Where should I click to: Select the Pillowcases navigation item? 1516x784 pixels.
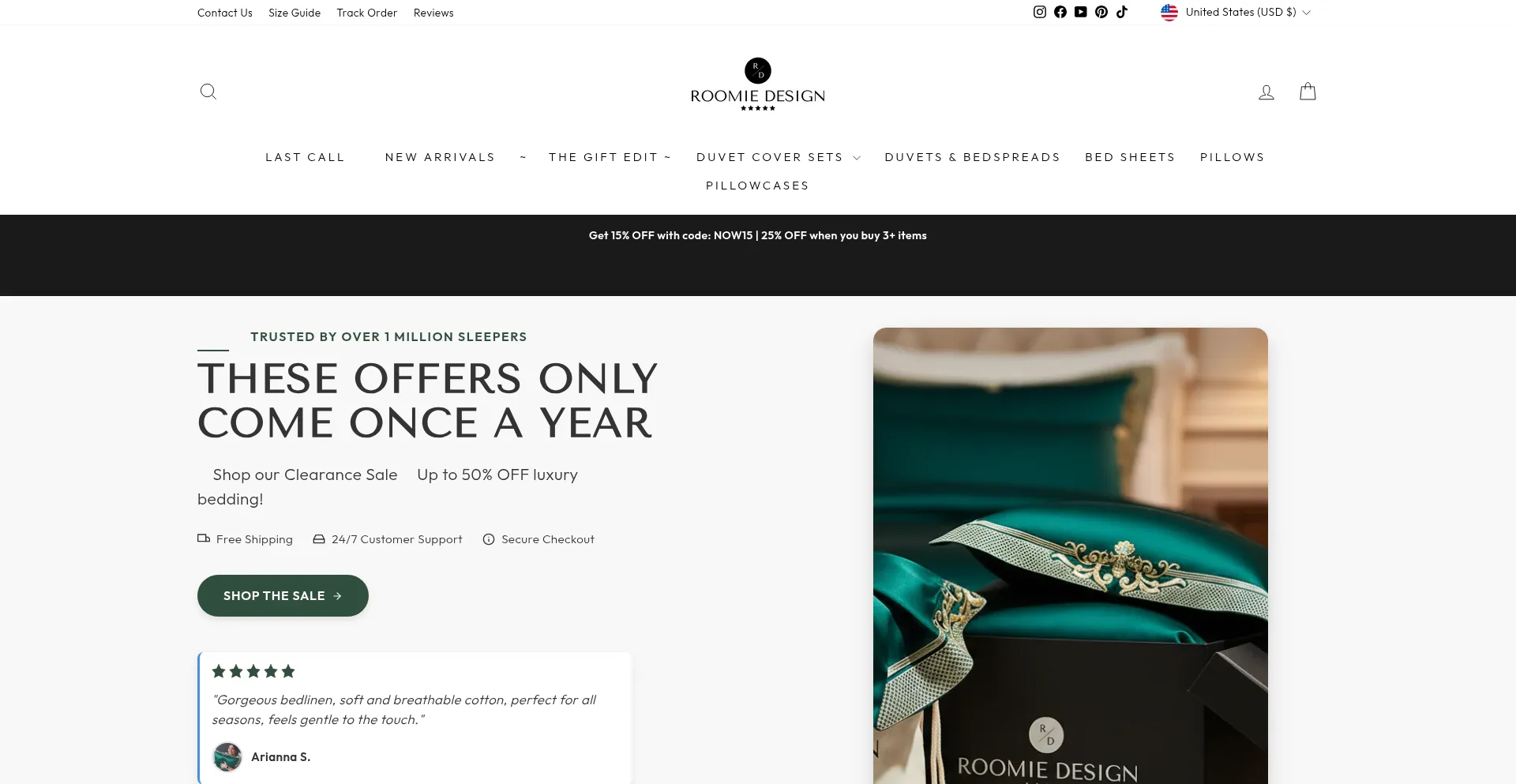[x=757, y=186]
